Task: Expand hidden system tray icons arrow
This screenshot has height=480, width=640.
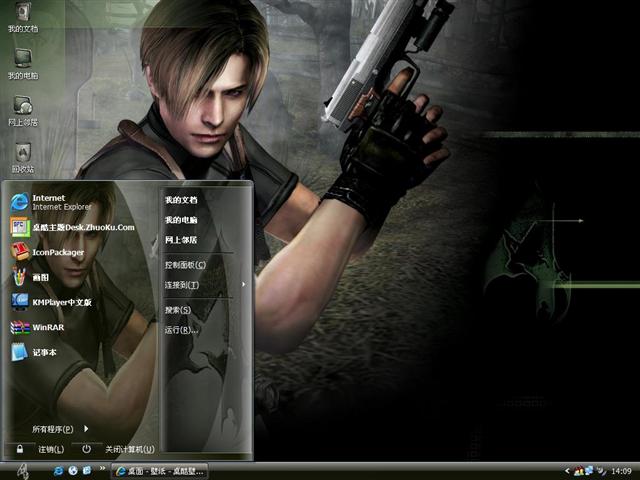Action: pyautogui.click(x=567, y=471)
